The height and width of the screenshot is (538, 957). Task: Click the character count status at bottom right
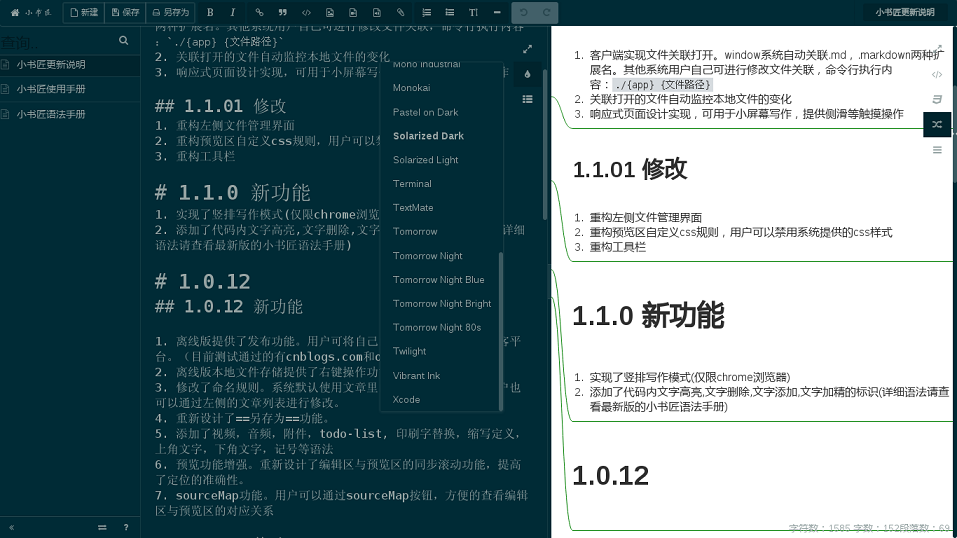[869, 528]
